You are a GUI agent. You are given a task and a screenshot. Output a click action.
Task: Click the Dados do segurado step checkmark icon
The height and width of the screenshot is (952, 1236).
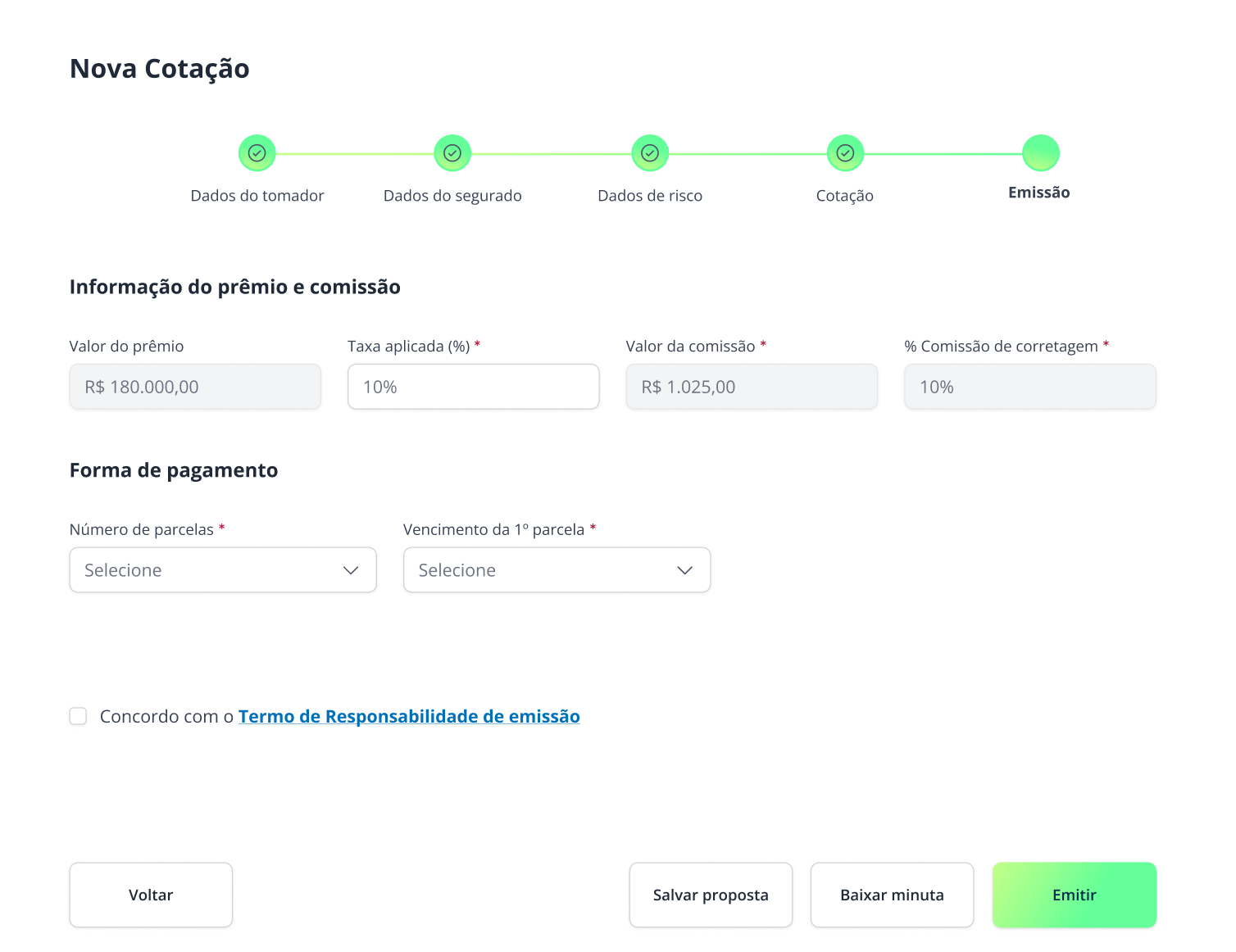(452, 153)
